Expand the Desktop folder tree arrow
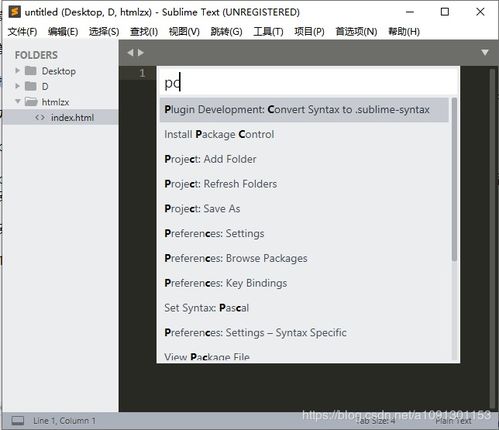The height and width of the screenshot is (430, 499). click(x=18, y=70)
